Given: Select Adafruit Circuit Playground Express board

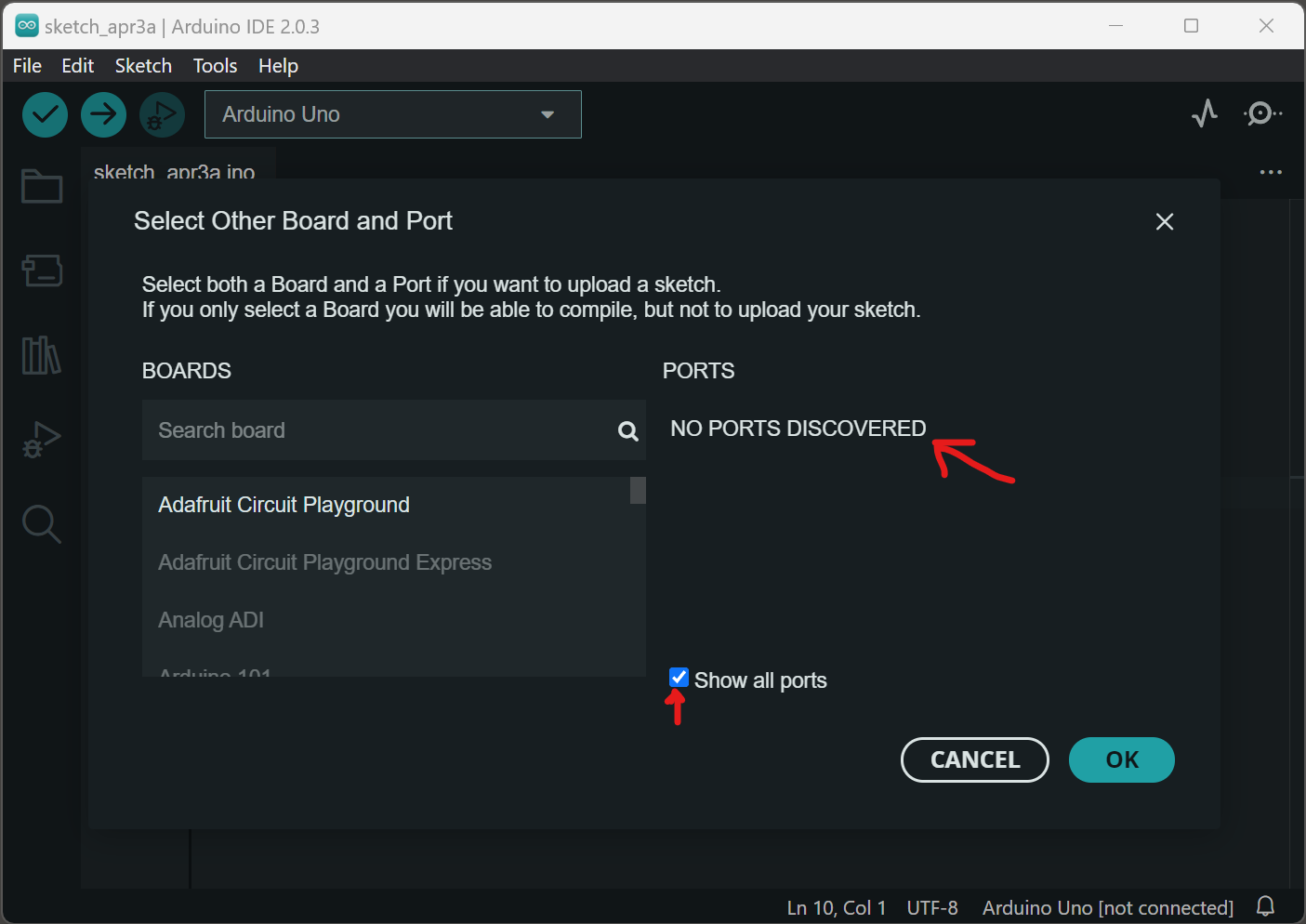Looking at the screenshot, I should point(386,562).
